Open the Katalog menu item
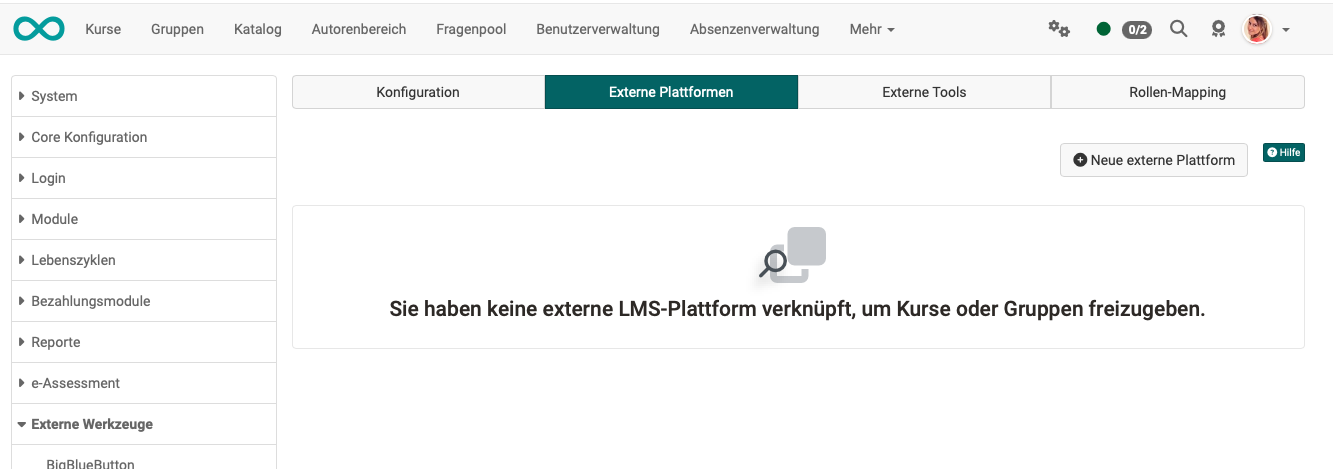The height and width of the screenshot is (469, 1333). click(258, 29)
